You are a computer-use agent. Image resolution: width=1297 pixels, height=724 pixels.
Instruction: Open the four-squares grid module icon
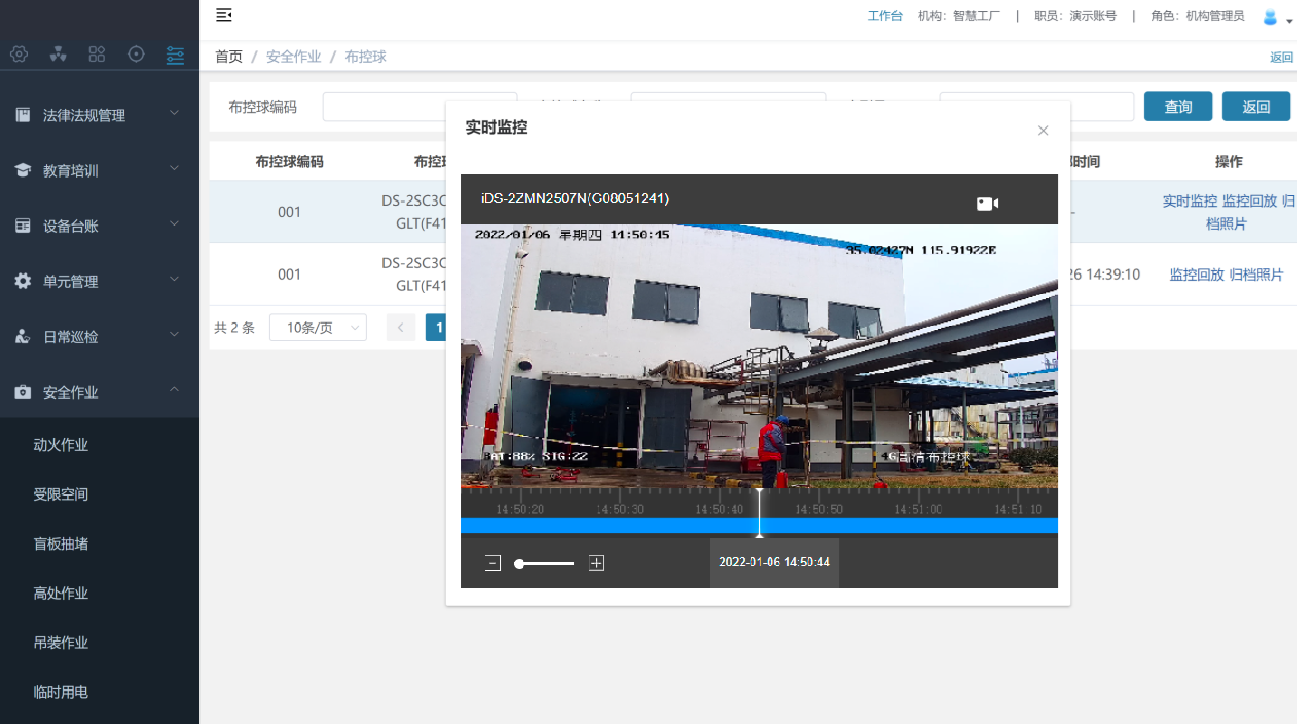(x=97, y=54)
